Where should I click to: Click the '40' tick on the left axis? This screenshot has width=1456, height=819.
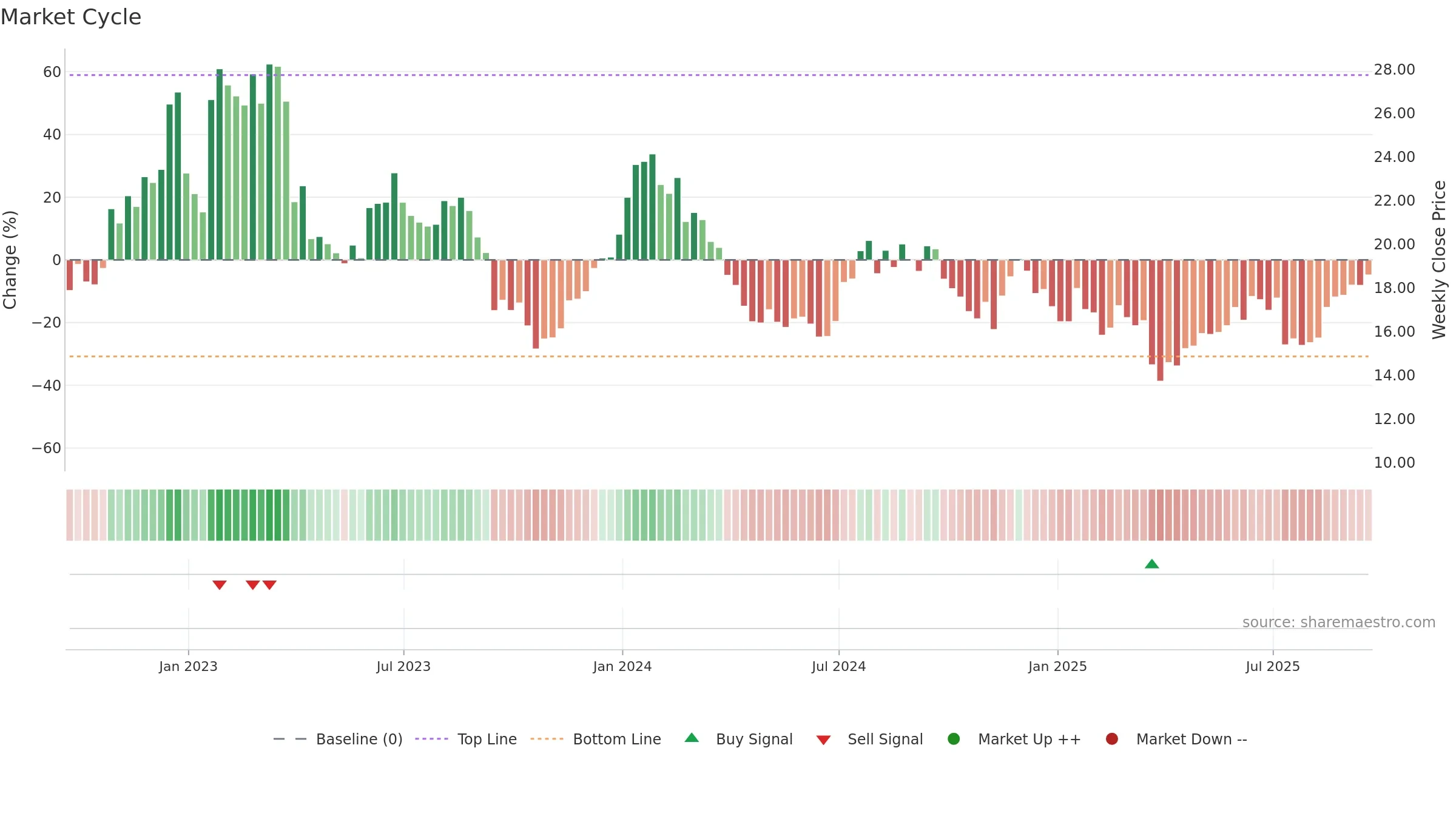(52, 135)
